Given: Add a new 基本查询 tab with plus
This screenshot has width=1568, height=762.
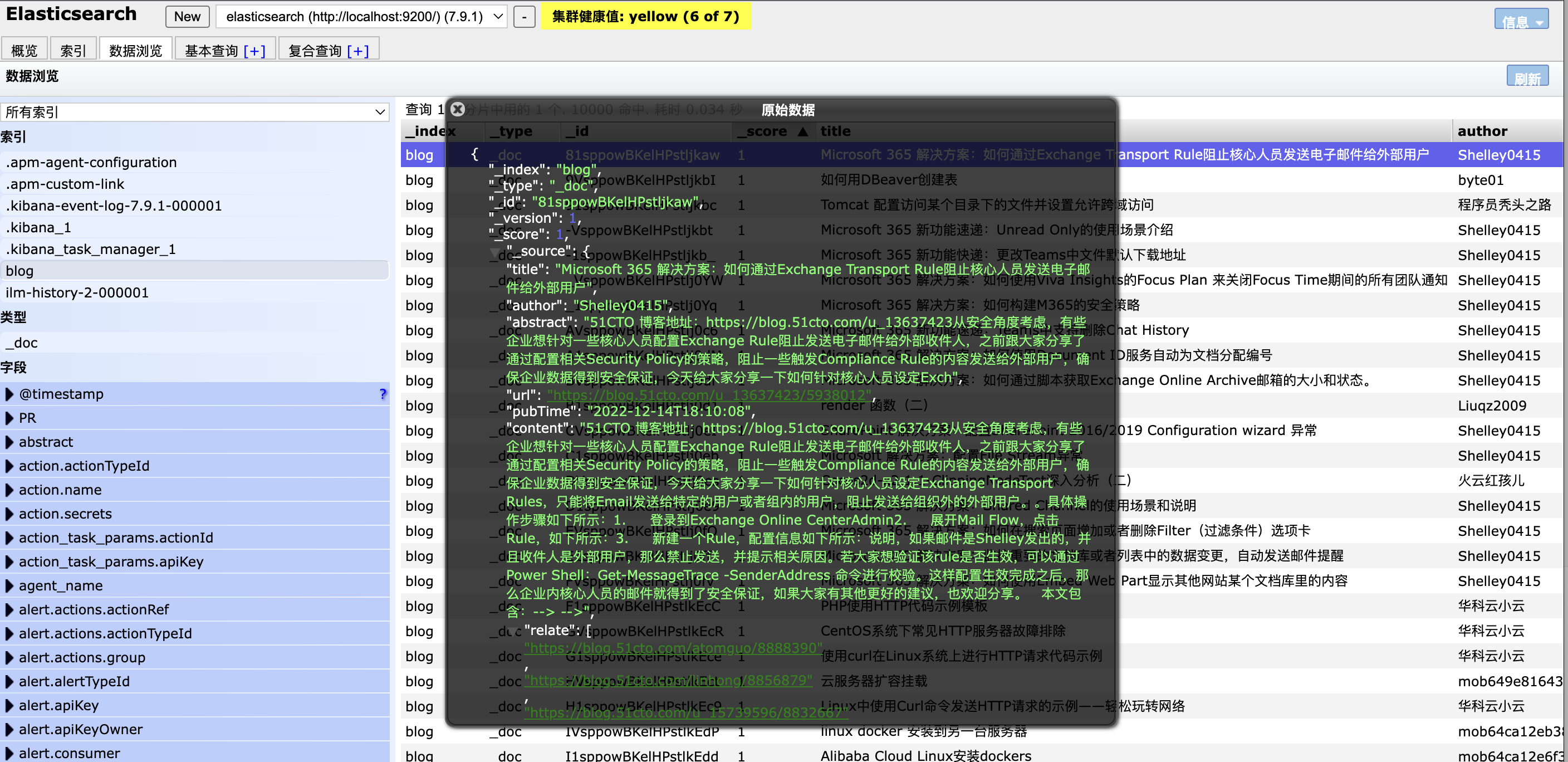Looking at the screenshot, I should (x=254, y=51).
